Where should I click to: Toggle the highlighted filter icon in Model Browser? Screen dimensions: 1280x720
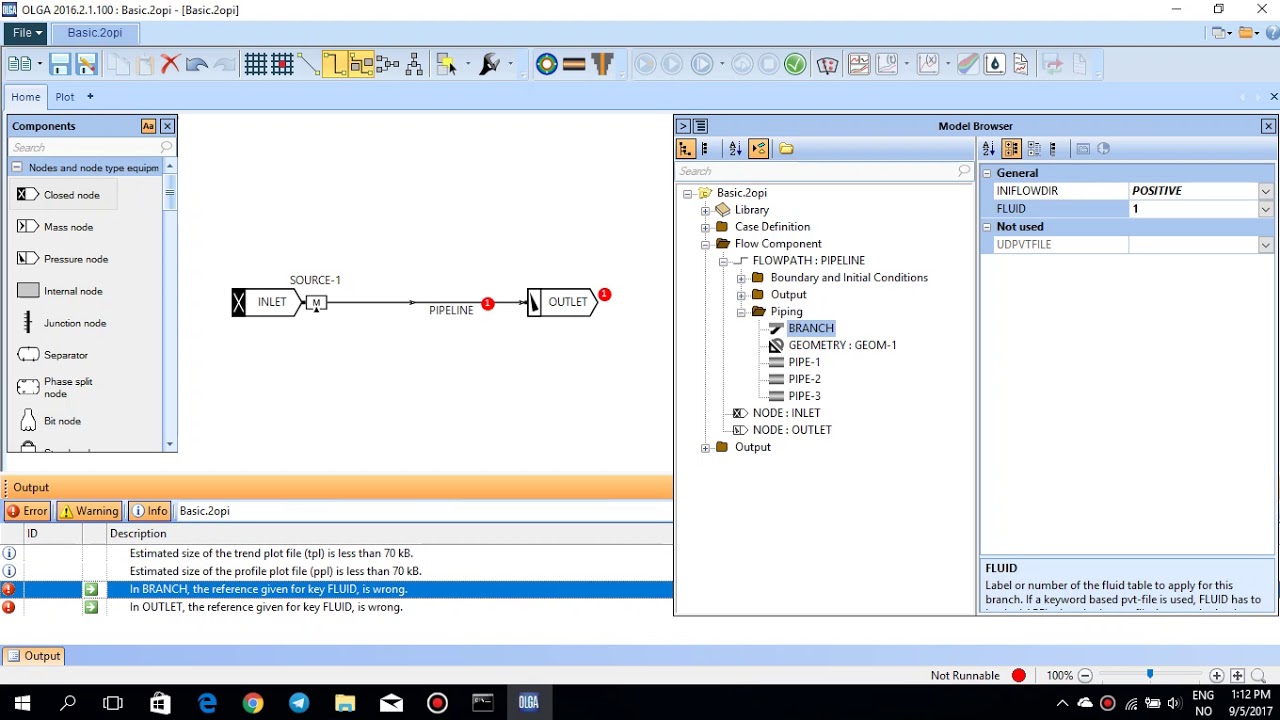coord(759,149)
